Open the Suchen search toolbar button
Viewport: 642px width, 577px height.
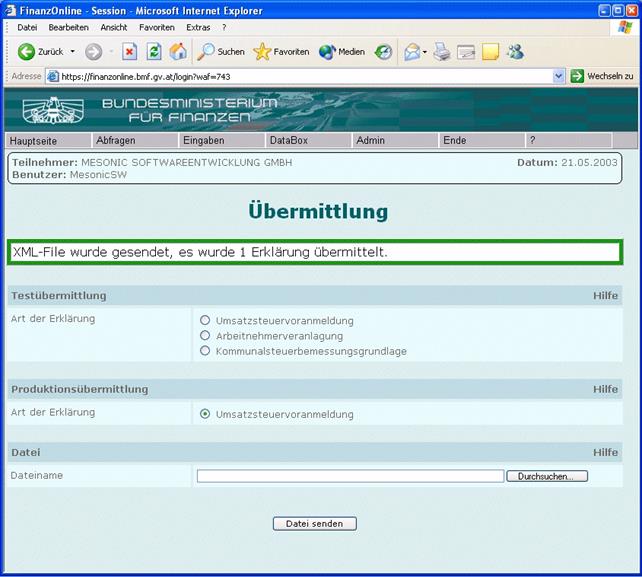tap(221, 52)
